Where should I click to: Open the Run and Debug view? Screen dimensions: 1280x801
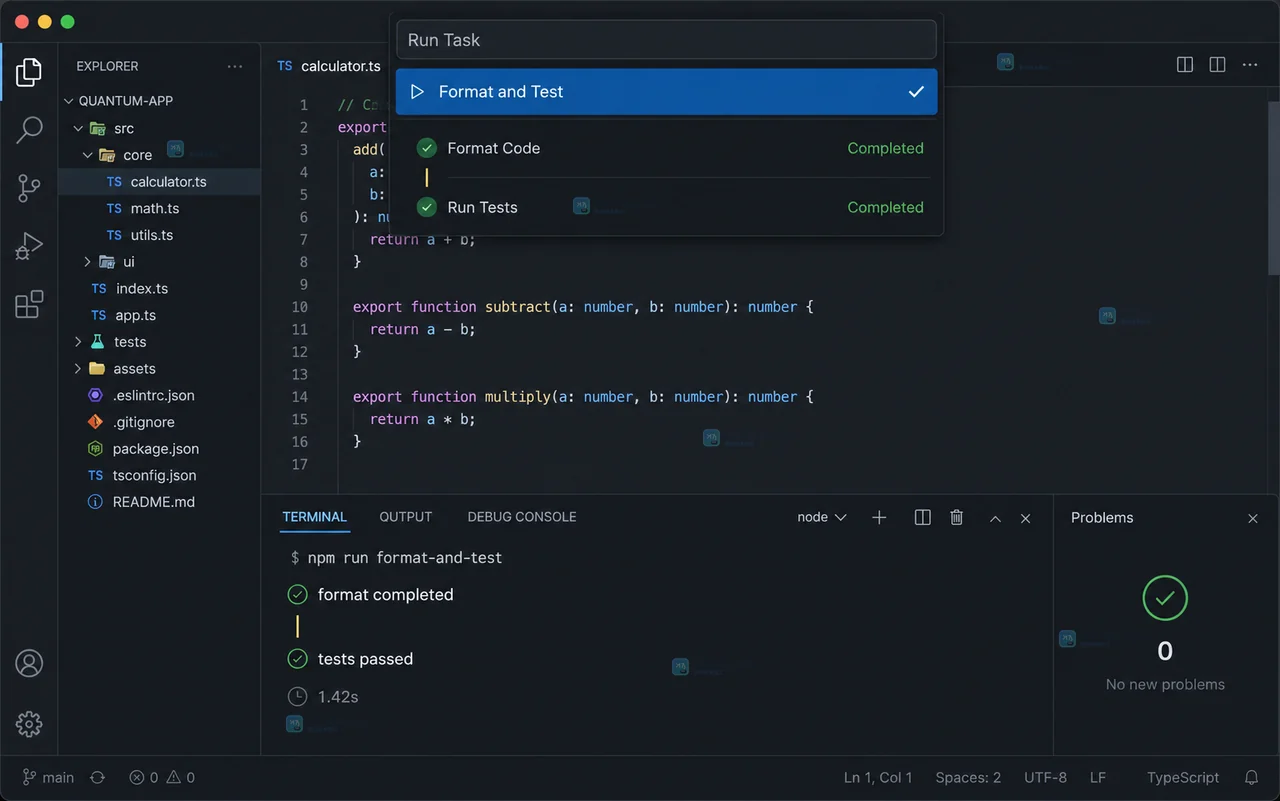(29, 245)
